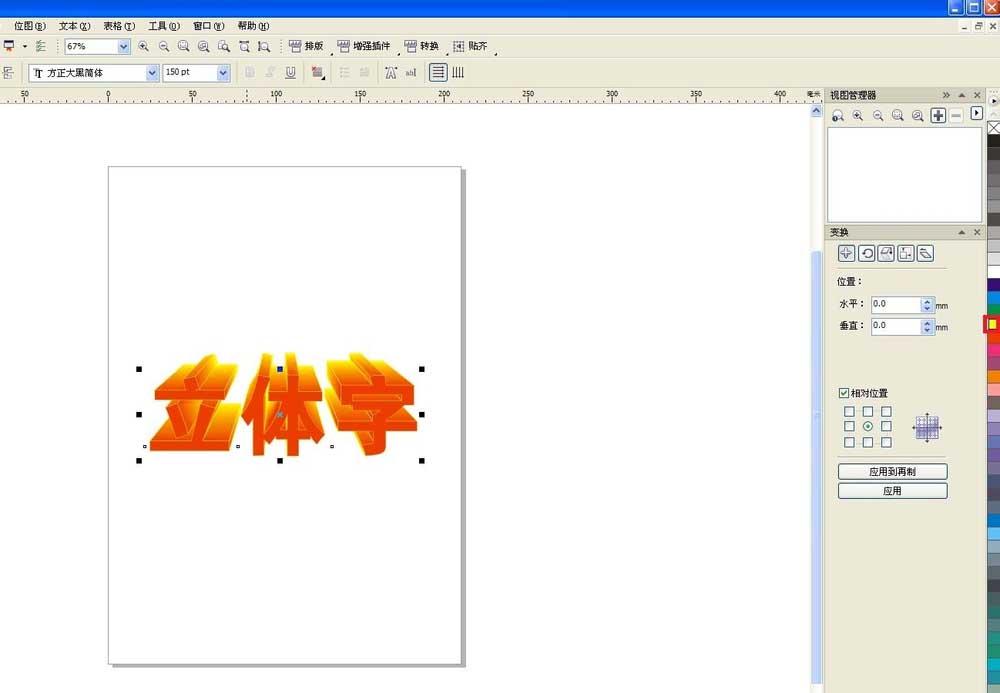Check the top-right anchor point box

(x=886, y=412)
